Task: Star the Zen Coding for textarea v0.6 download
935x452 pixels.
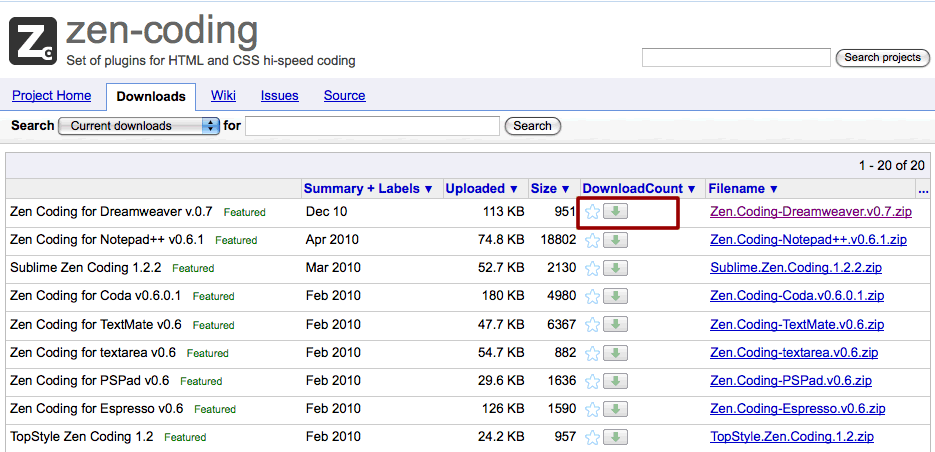Action: click(592, 353)
